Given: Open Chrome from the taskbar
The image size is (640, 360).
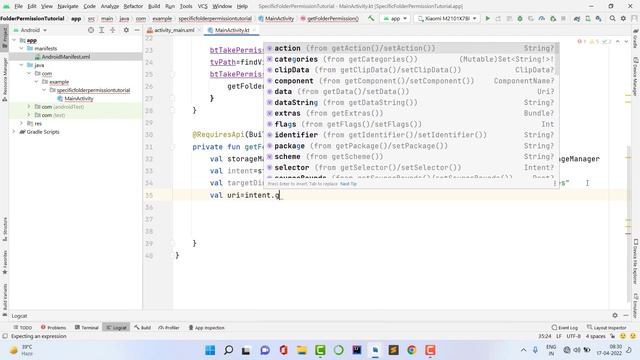Looking at the screenshot, I should coord(412,350).
